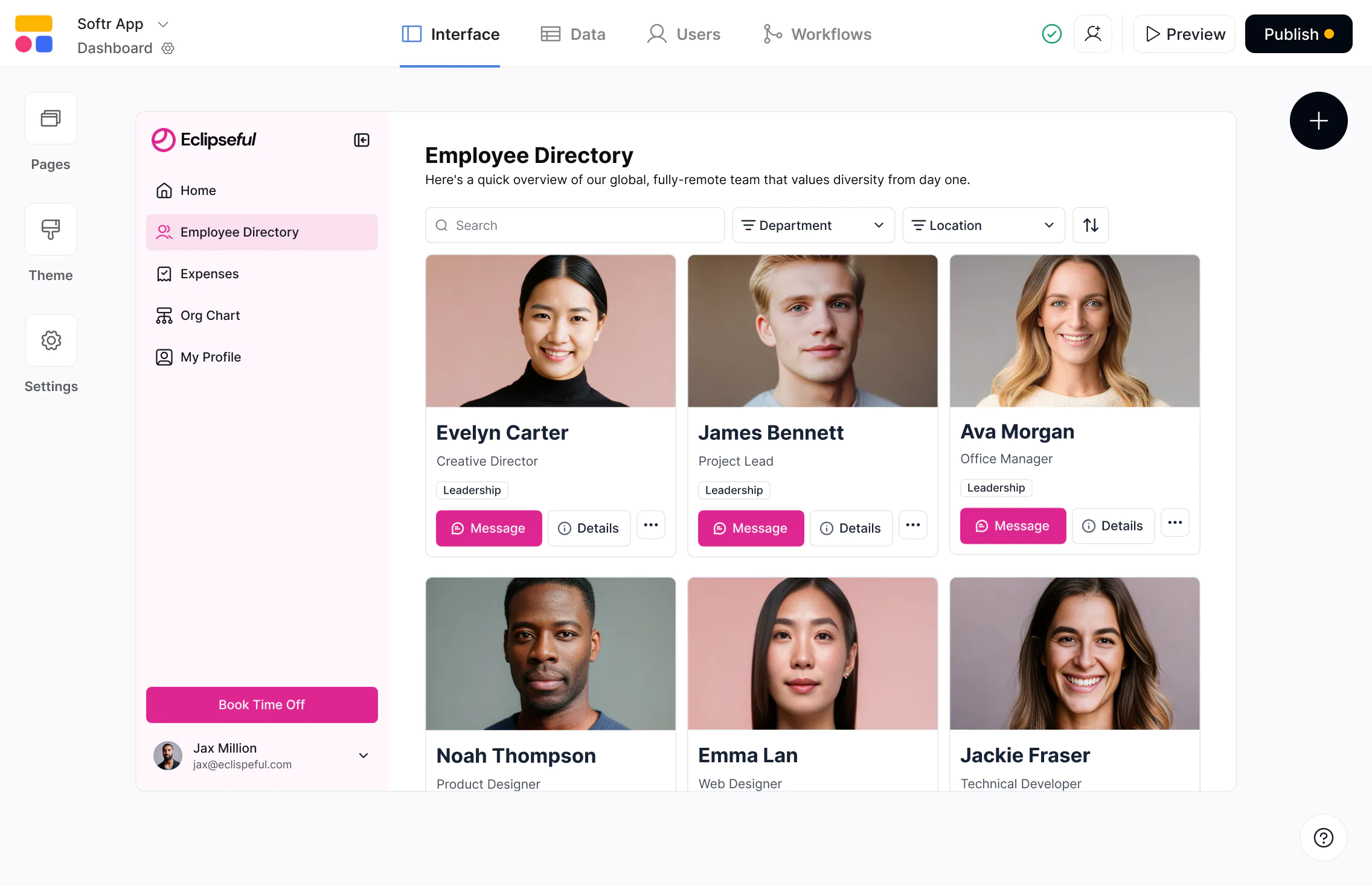Viewport: 1372px width, 886px height.
Task: Click the search magnifier in the search bar
Action: [x=441, y=225]
